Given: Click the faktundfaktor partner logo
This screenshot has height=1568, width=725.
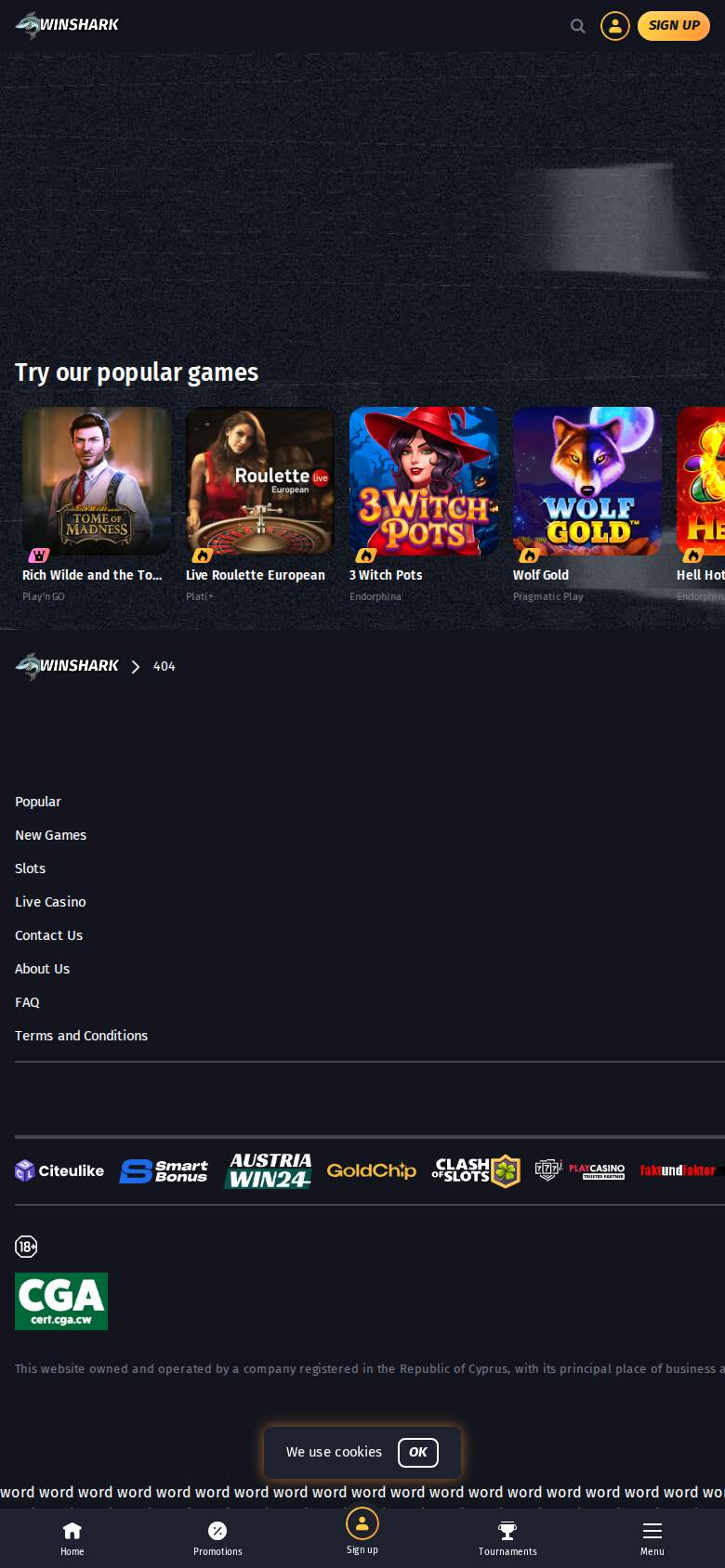Looking at the screenshot, I should pos(682,1170).
